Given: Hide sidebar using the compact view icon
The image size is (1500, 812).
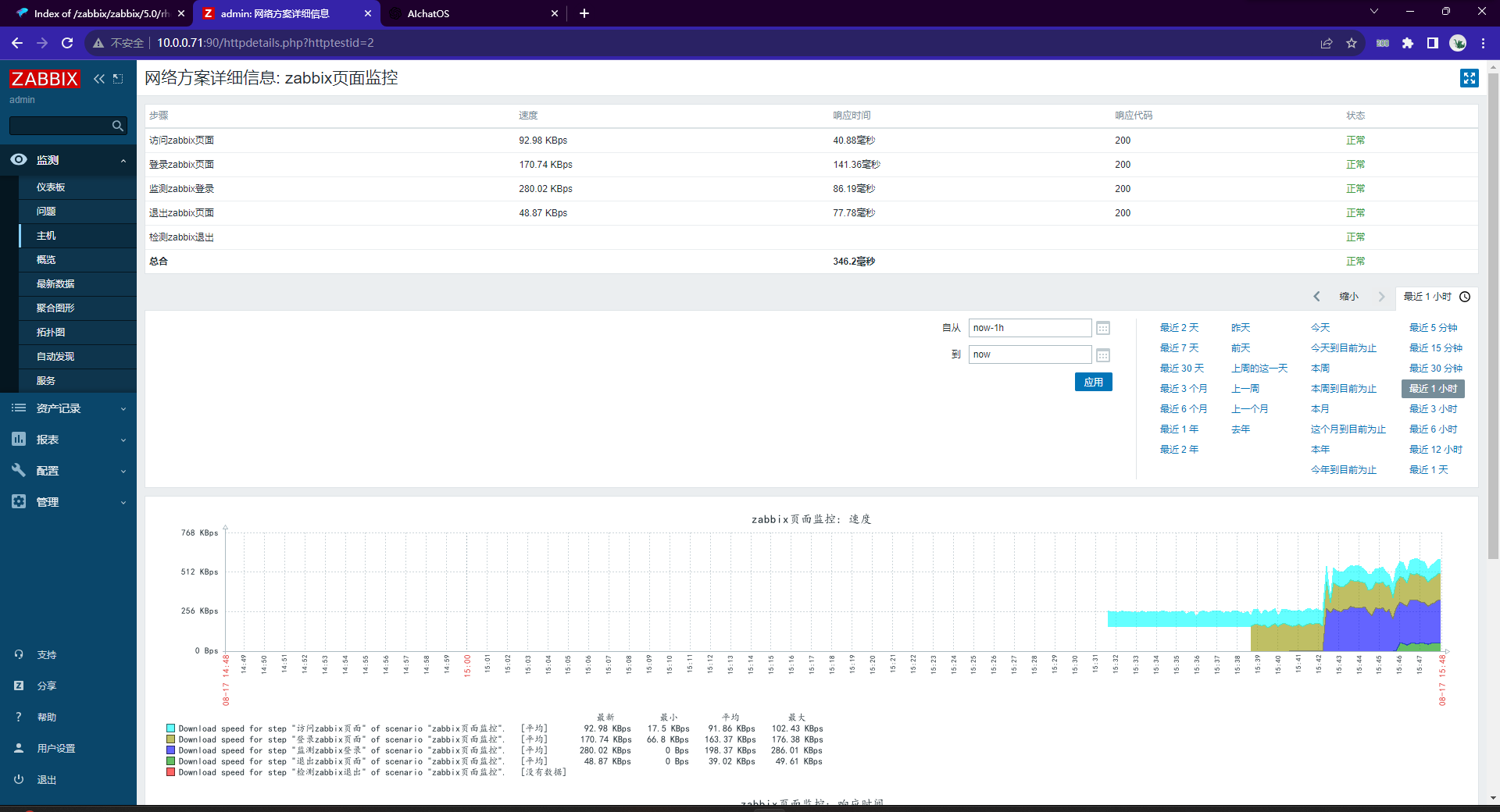Looking at the screenshot, I should tap(118, 79).
